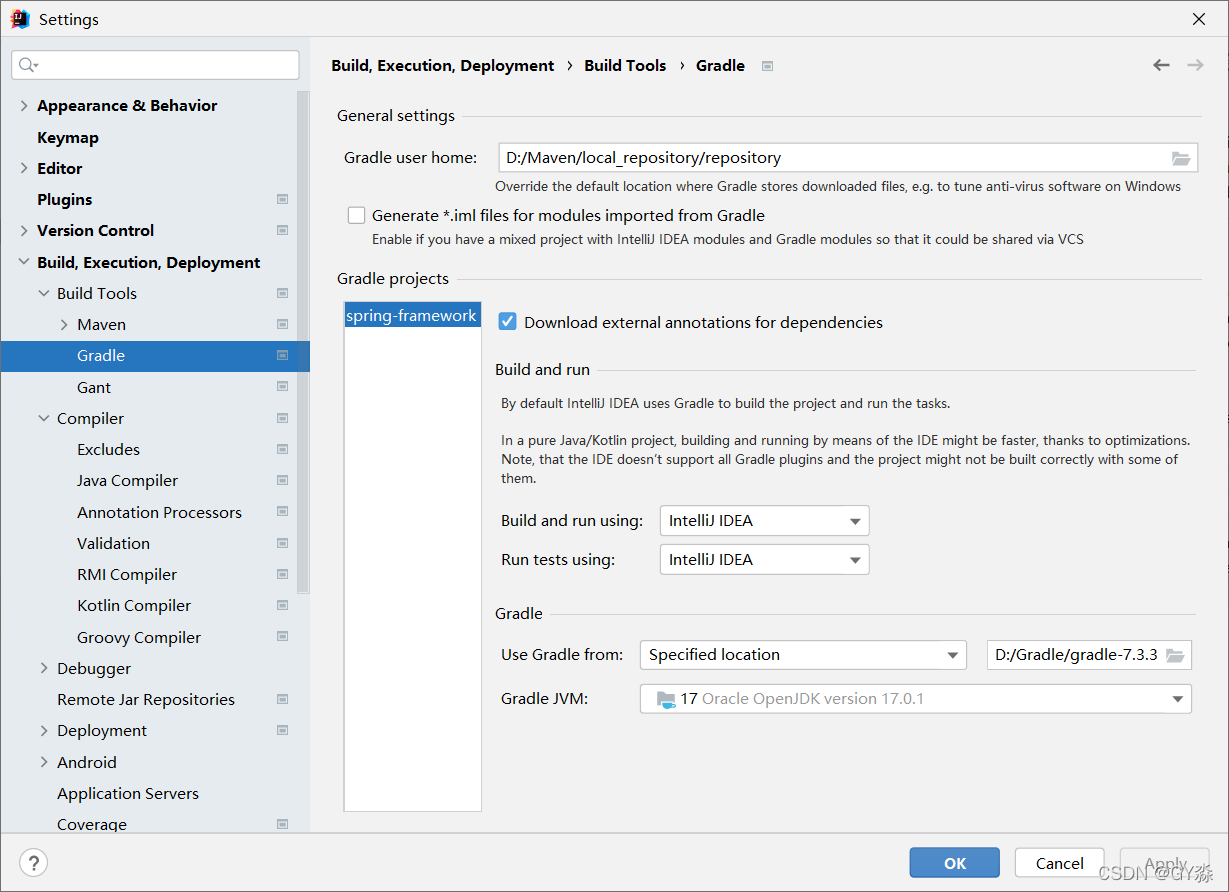The width and height of the screenshot is (1229, 892).
Task: Click the folder icon beside D:/Gradle/gradle-7.3.3 path
Action: tap(1175, 655)
